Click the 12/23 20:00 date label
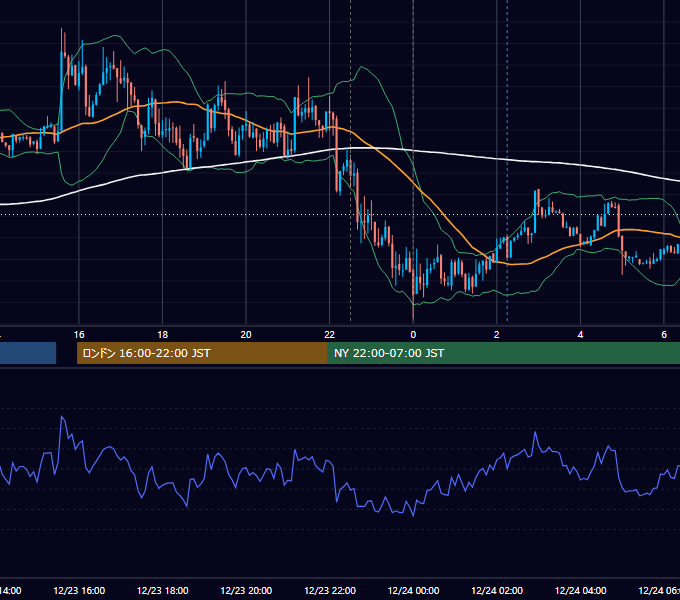Screen dimensions: 680x600 pos(246,590)
